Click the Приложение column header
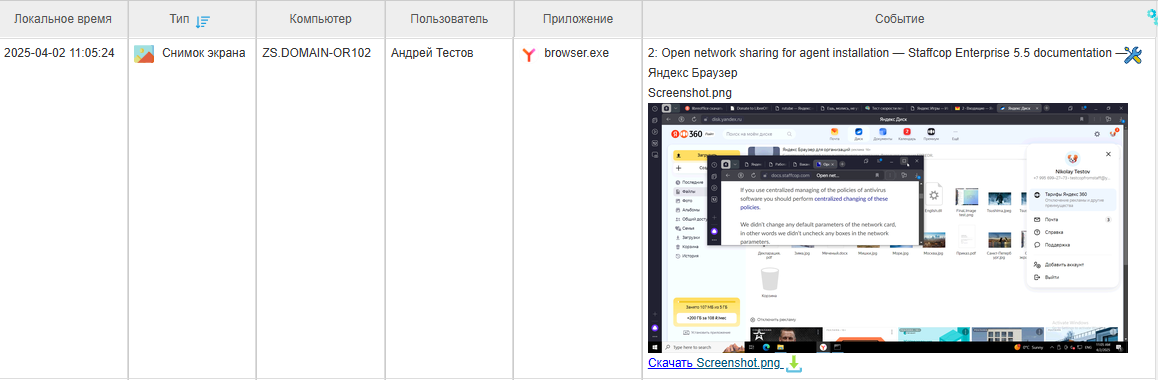 click(x=578, y=19)
